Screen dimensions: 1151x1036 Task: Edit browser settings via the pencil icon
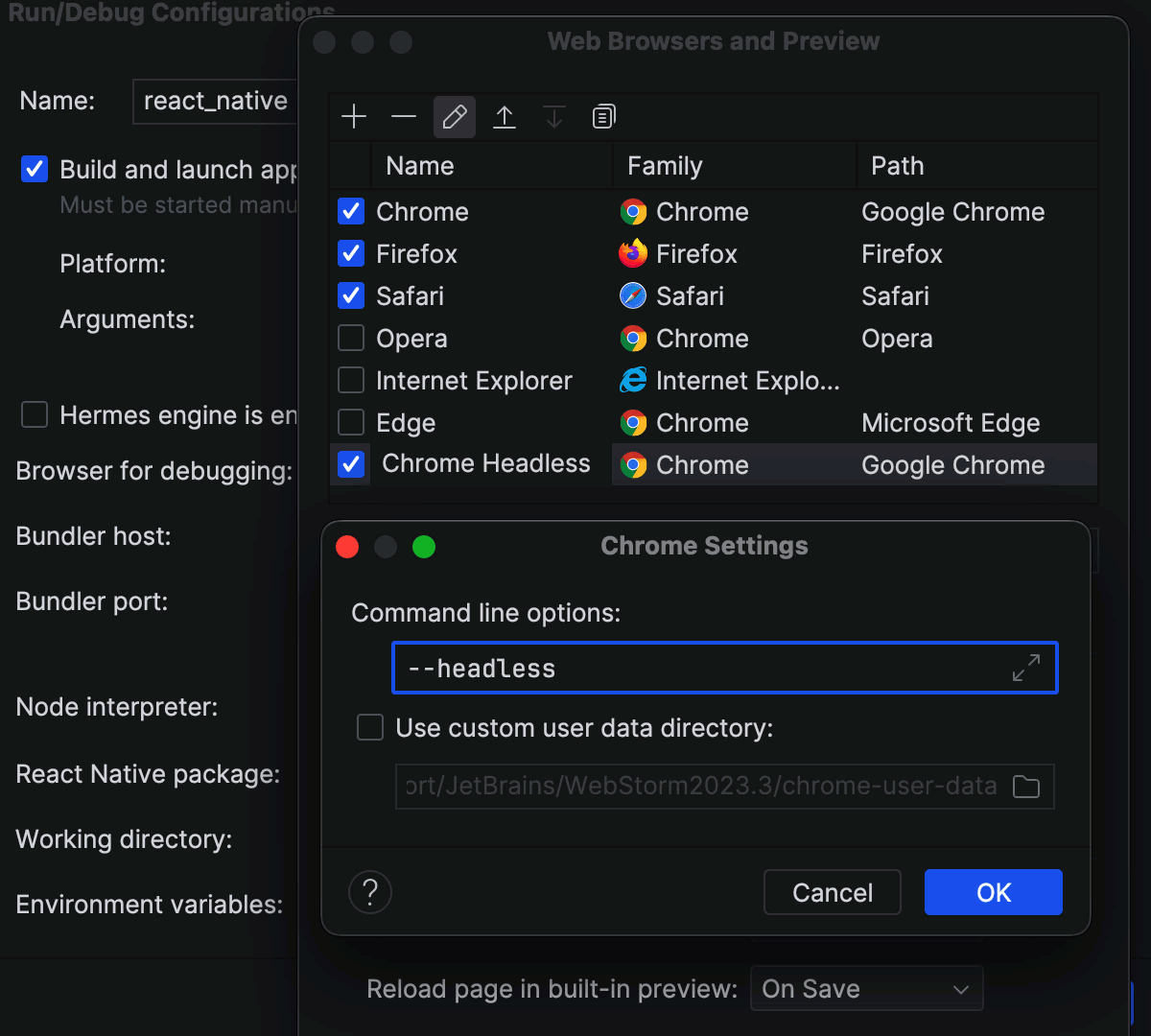[454, 116]
